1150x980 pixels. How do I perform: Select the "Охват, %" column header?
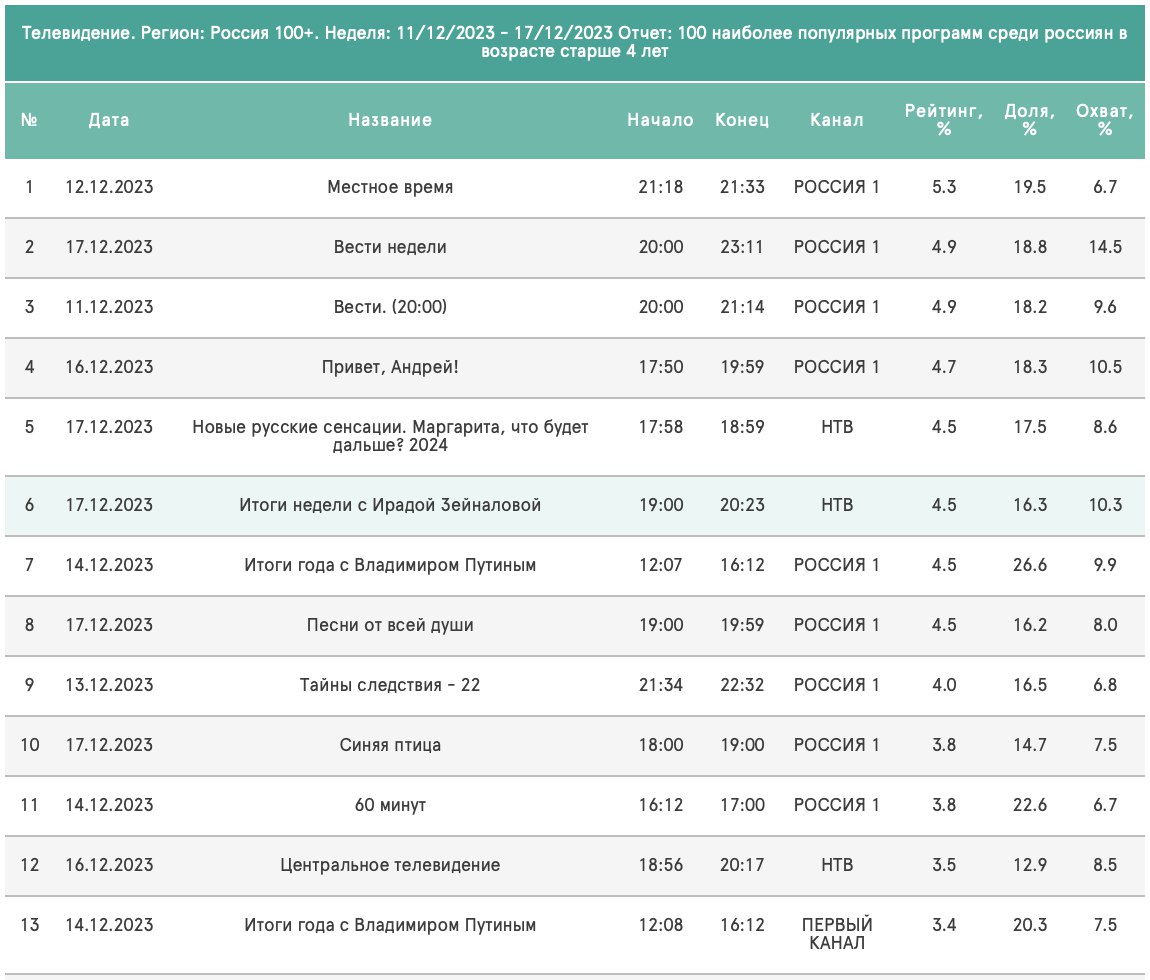point(1104,120)
